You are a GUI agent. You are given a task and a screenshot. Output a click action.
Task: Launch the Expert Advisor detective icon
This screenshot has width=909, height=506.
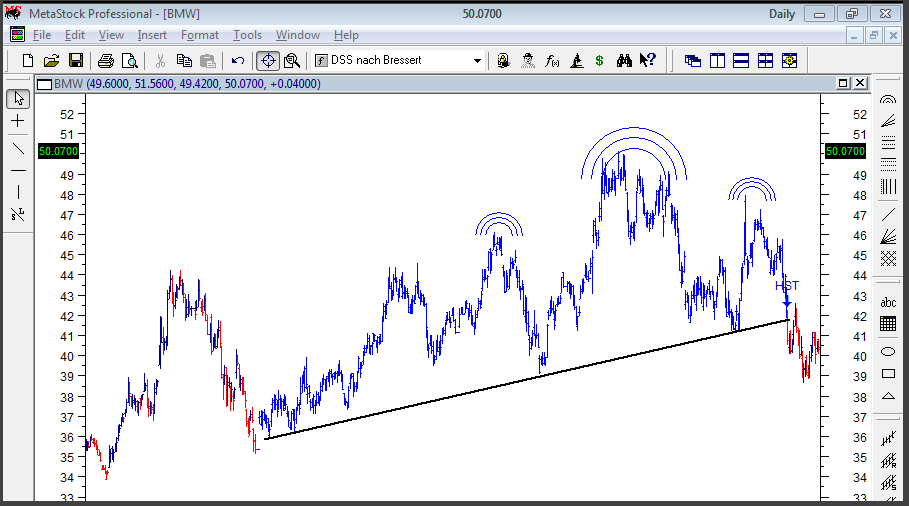click(528, 60)
